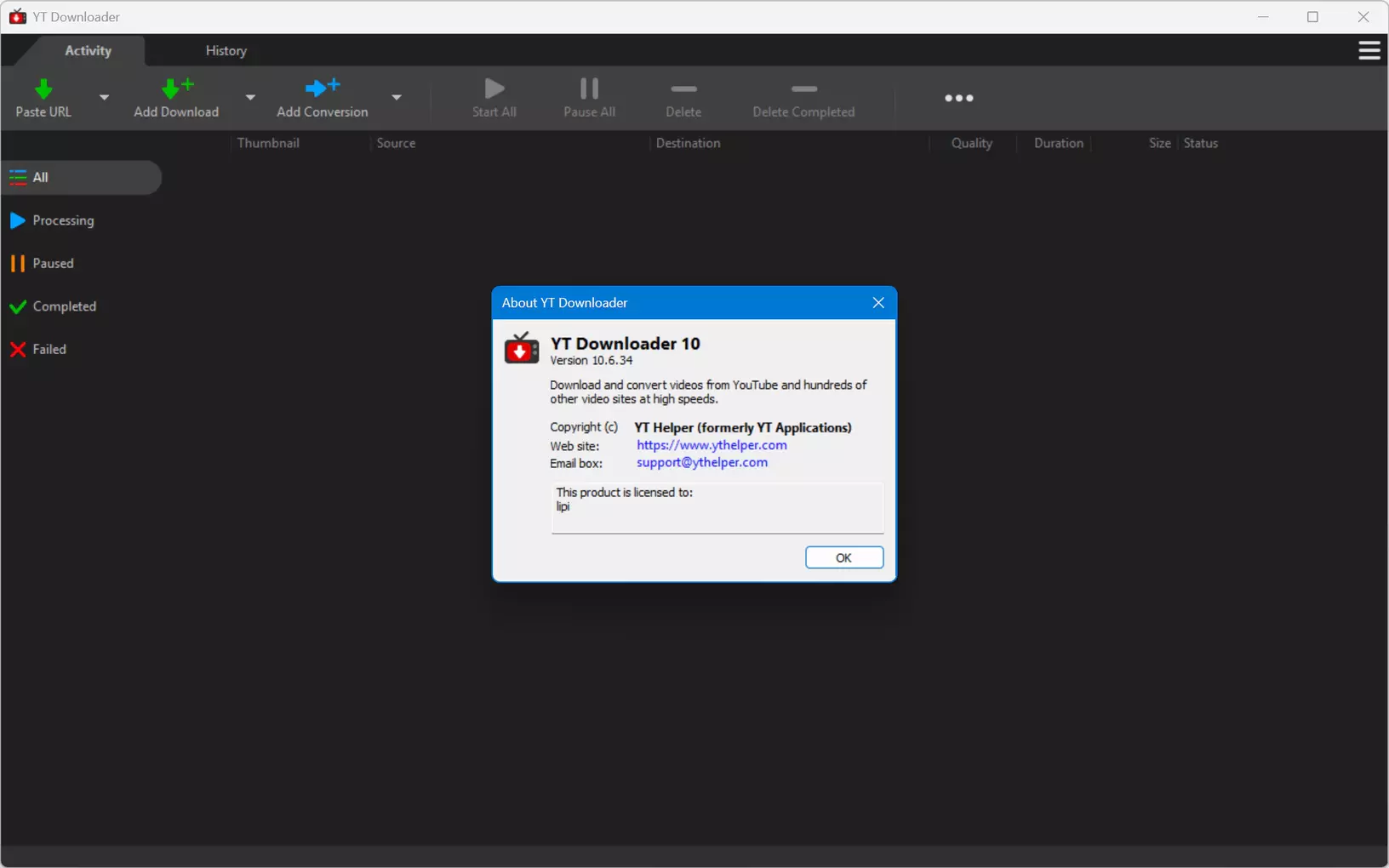Click the Paste URL green arrow icon
Viewport: 1389px width, 868px height.
(43, 89)
